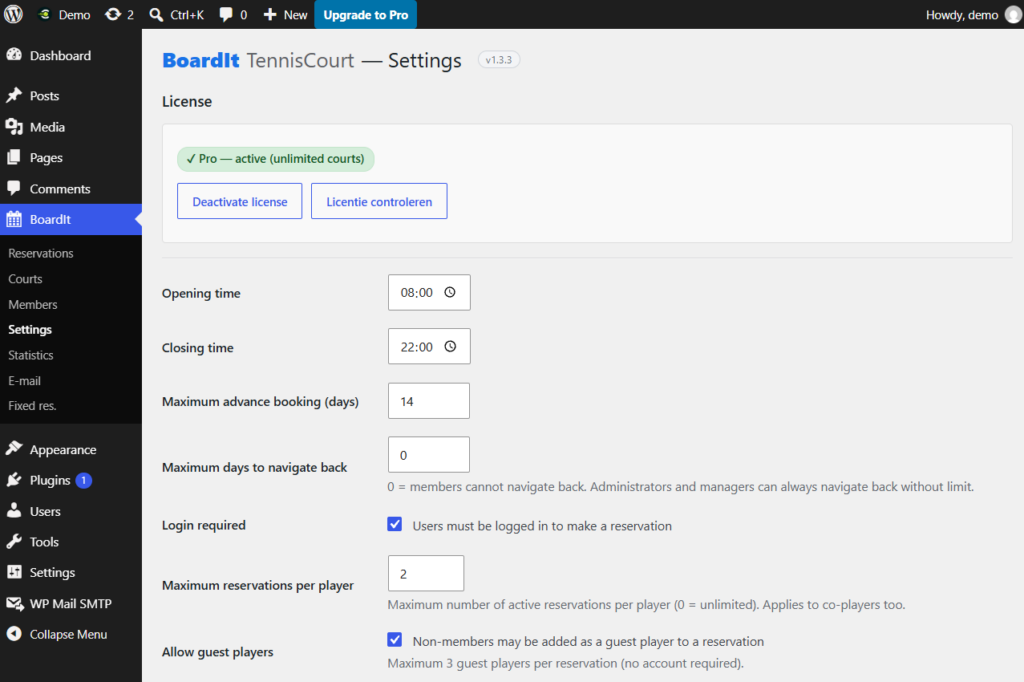Click the user avatar icon
Viewport: 1024px width, 682px height.
pyautogui.click(x=1013, y=15)
